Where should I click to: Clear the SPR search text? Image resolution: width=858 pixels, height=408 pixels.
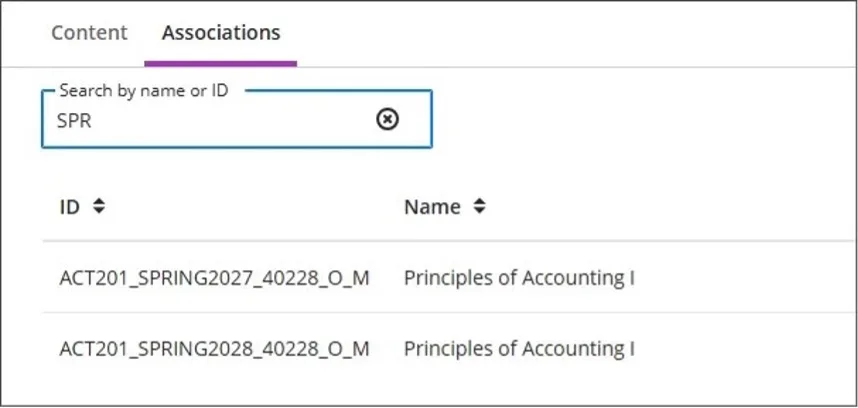[387, 119]
